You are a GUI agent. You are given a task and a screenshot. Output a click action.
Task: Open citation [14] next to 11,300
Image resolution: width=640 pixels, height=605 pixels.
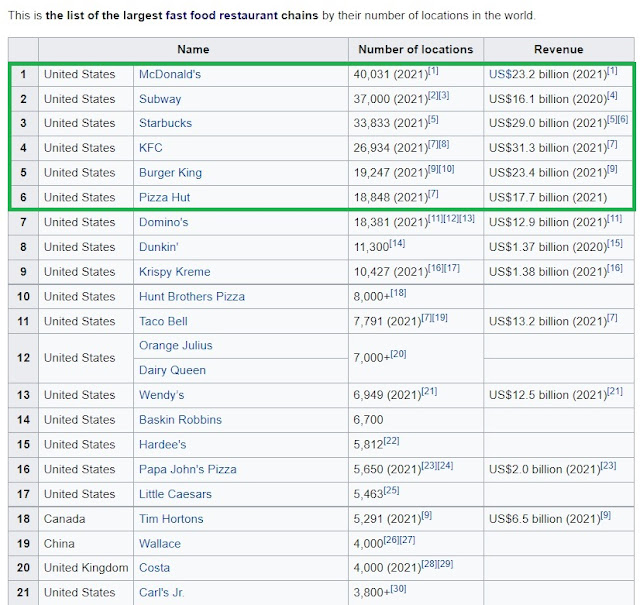(x=397, y=244)
